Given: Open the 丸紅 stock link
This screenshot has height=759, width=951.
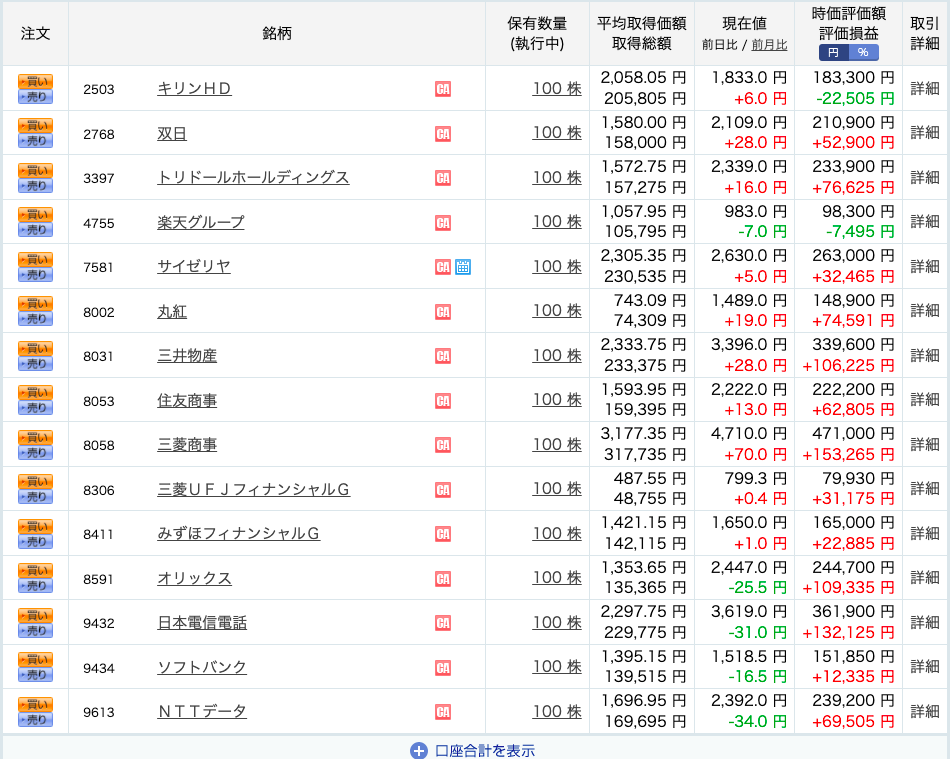Looking at the screenshot, I should (172, 311).
